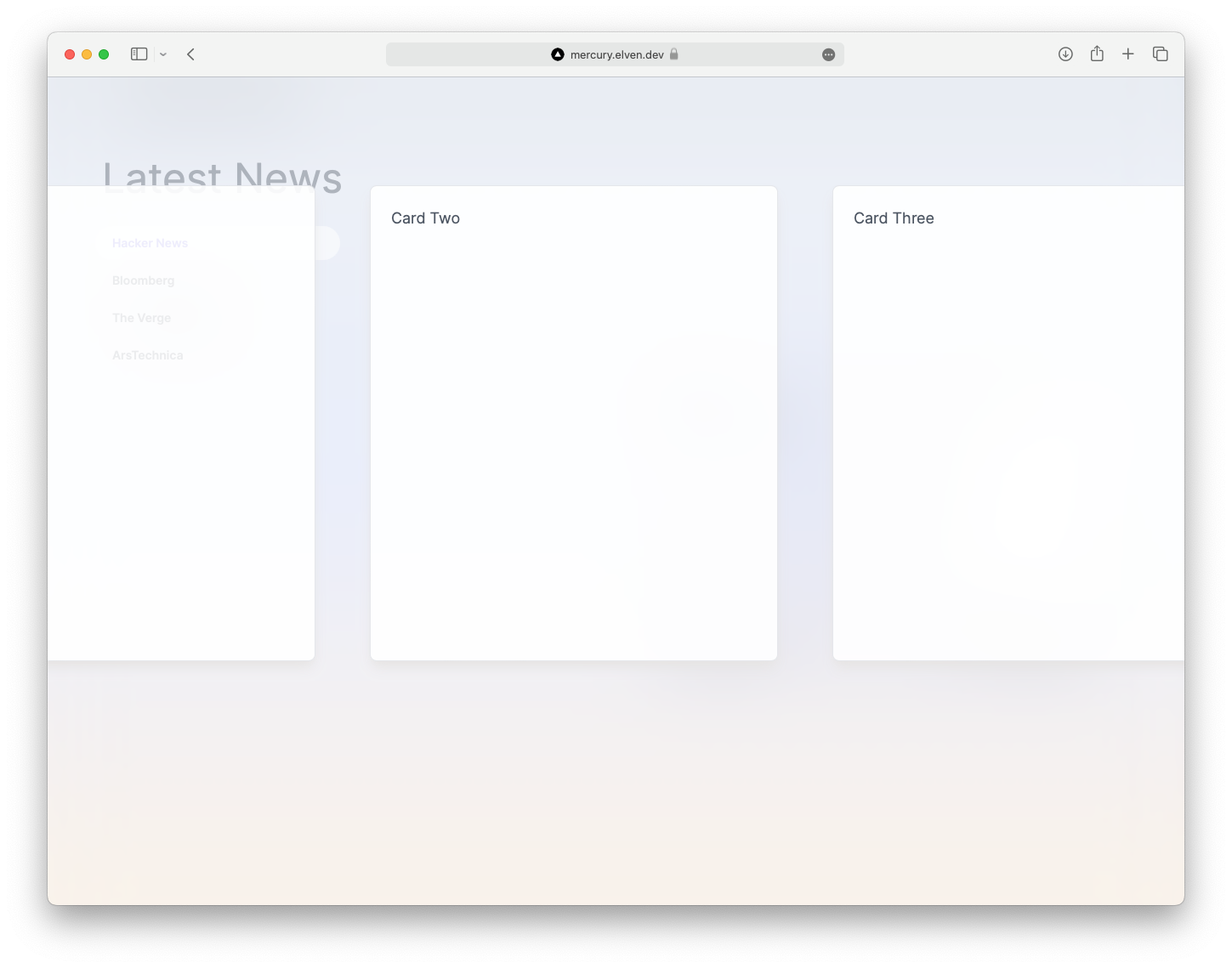
Task: Choose The Verge news source
Action: [x=141, y=318]
